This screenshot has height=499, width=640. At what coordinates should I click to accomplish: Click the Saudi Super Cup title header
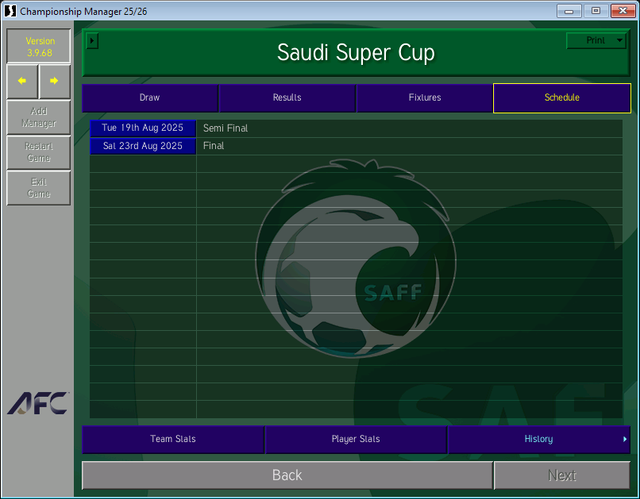[356, 53]
